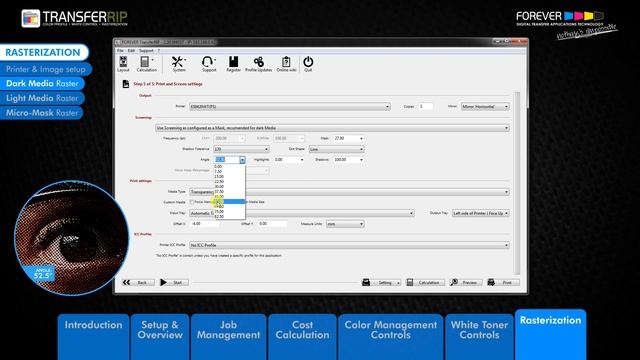Click the Print button
Image resolution: width=640 pixels, height=360 pixels.
pyautogui.click(x=503, y=282)
